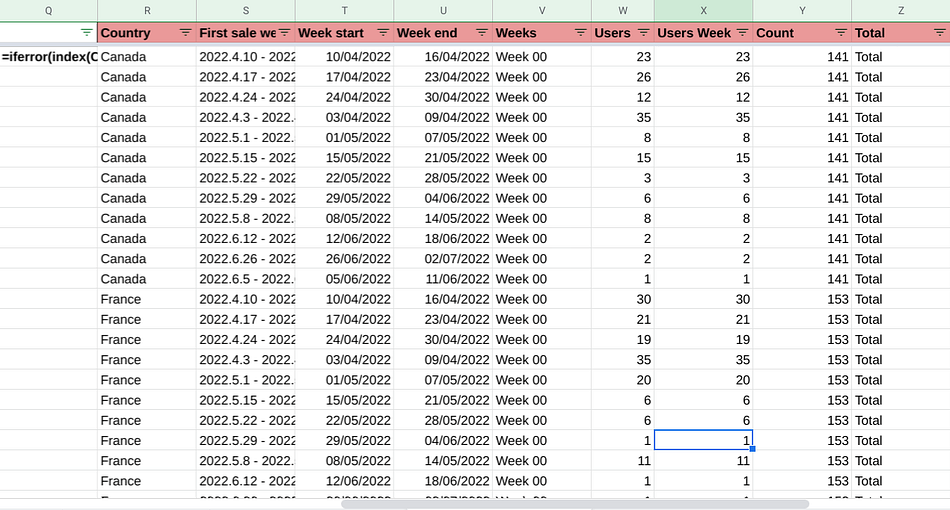Select Week end 02/07/2022 in Canada row
The width and height of the screenshot is (950, 510).
click(x=443, y=259)
